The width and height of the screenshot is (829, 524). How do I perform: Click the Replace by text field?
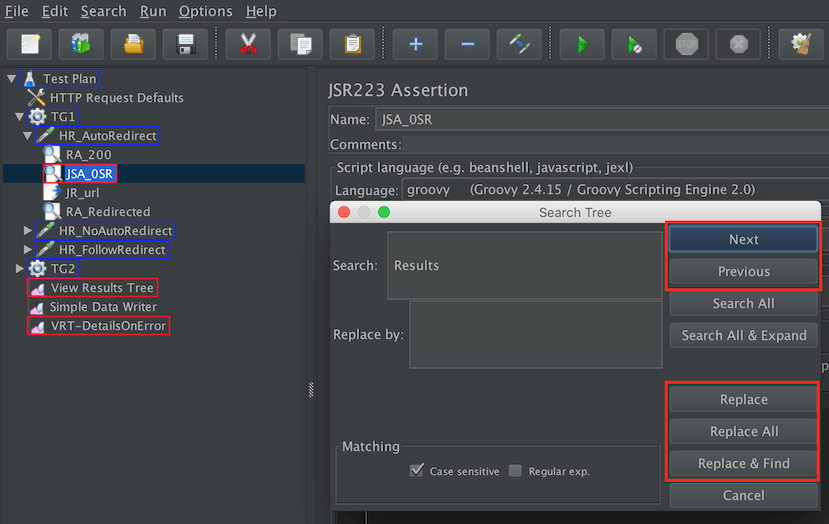click(x=535, y=334)
